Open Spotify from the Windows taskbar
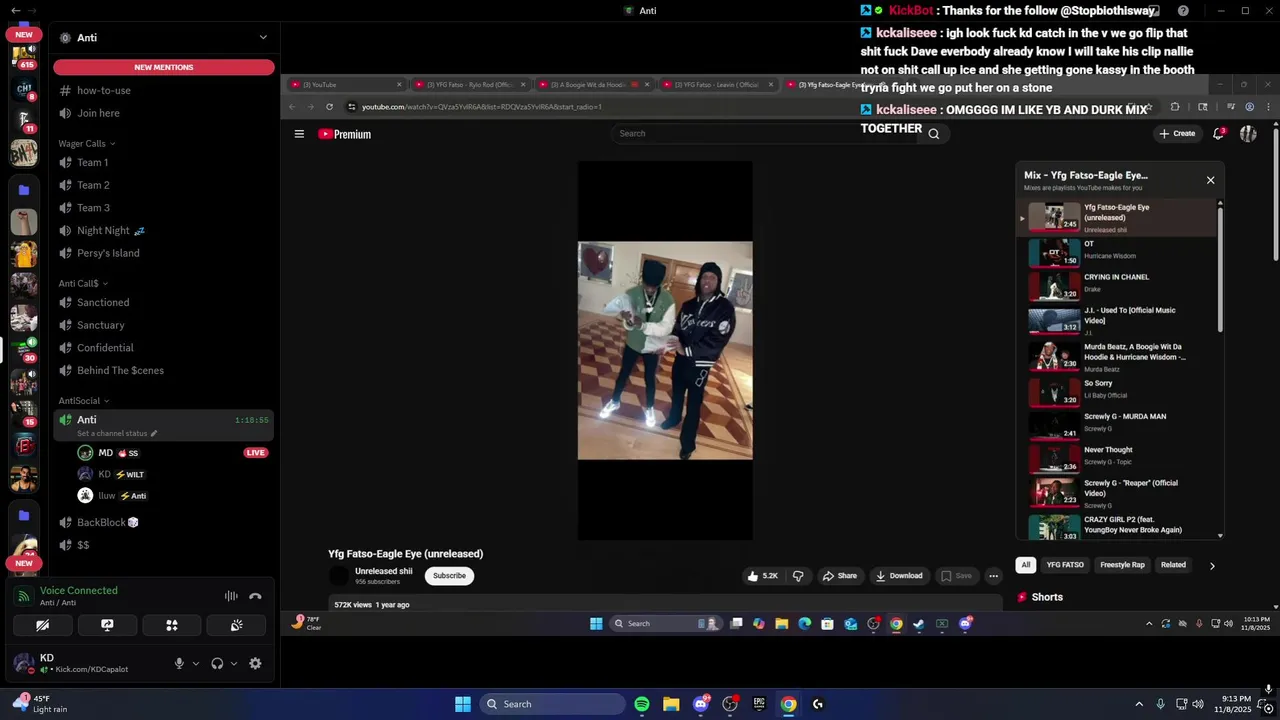 [642, 704]
